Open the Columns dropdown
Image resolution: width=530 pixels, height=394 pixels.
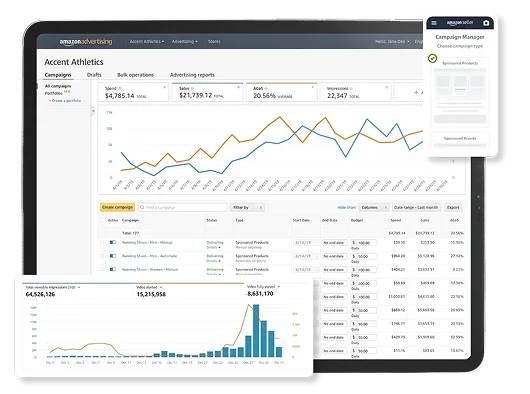(x=374, y=207)
